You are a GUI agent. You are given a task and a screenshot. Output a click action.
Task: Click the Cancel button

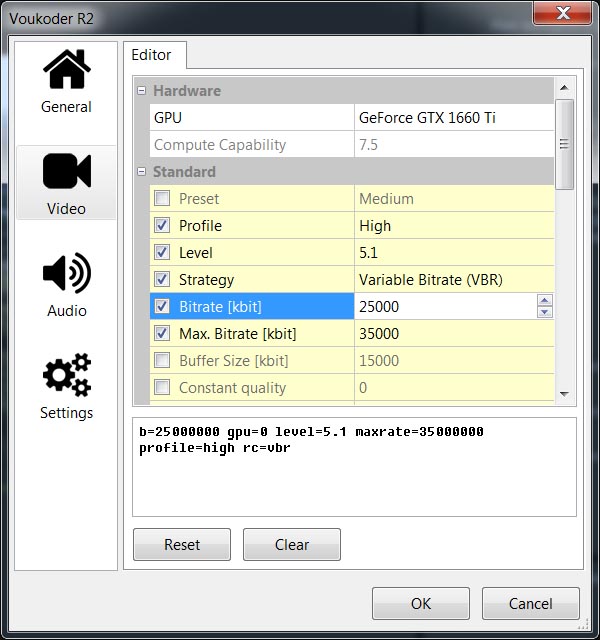531,603
